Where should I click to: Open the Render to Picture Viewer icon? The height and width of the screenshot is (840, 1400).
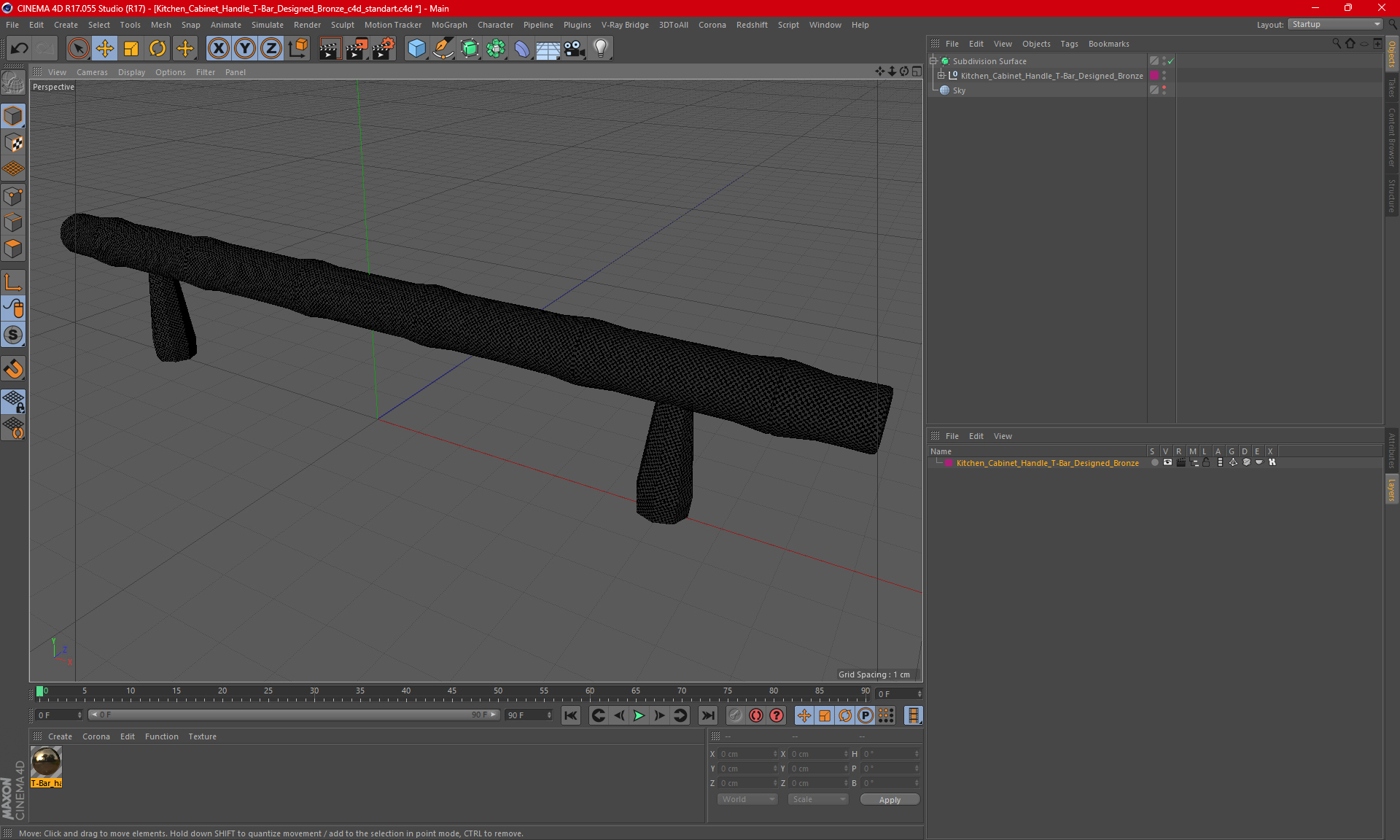coord(357,49)
